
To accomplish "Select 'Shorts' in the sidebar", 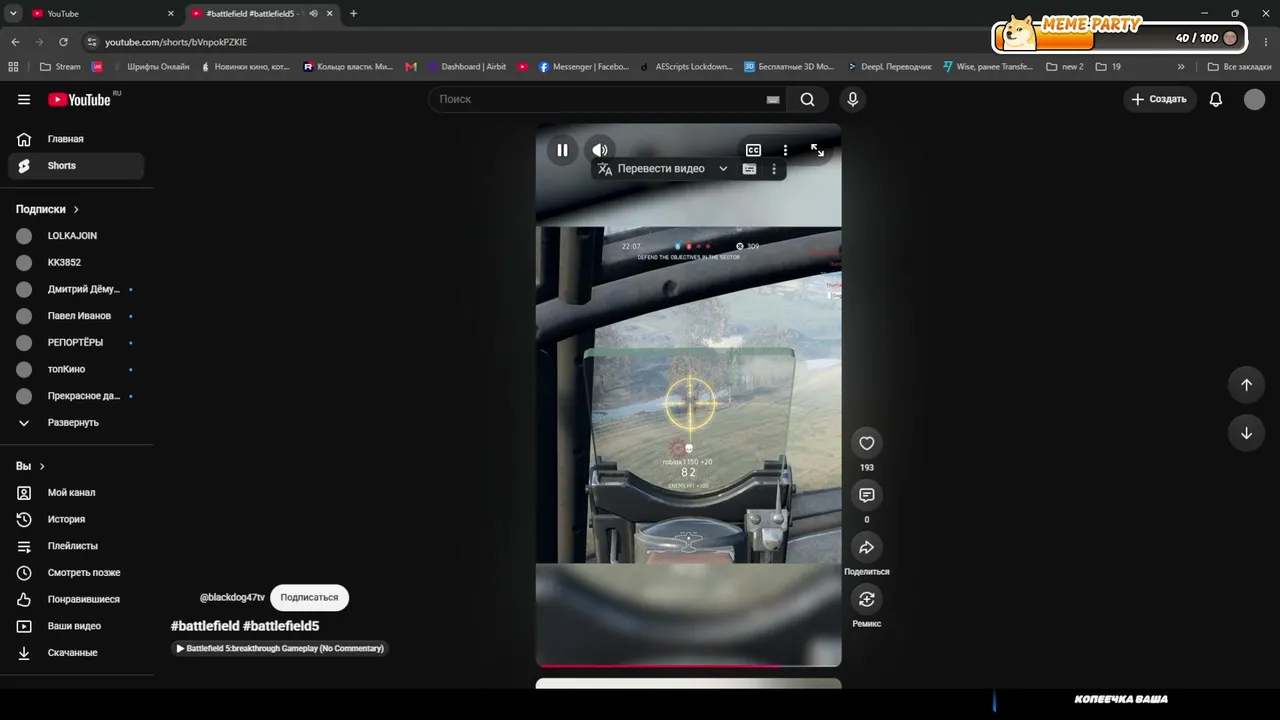I will click(76, 166).
